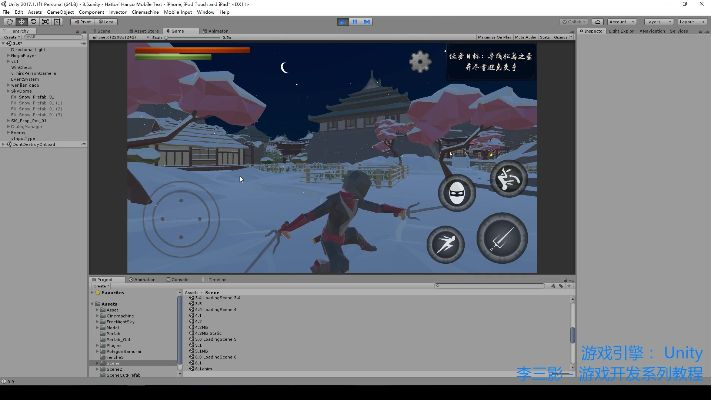
Task: Tap the sword attack button in game
Action: point(502,237)
